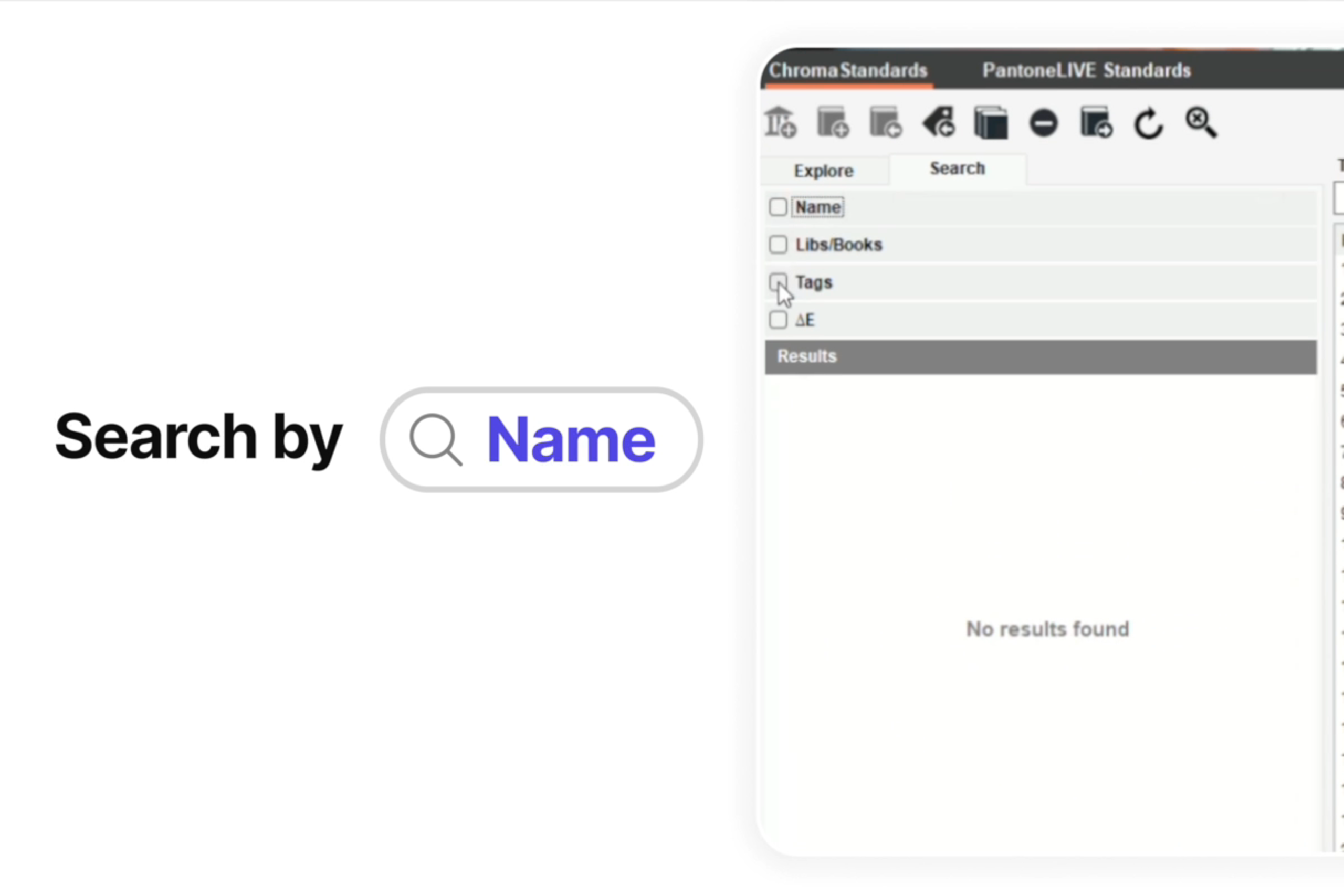
Task: Check the Libs/Books filter checkbox
Action: [778, 245]
